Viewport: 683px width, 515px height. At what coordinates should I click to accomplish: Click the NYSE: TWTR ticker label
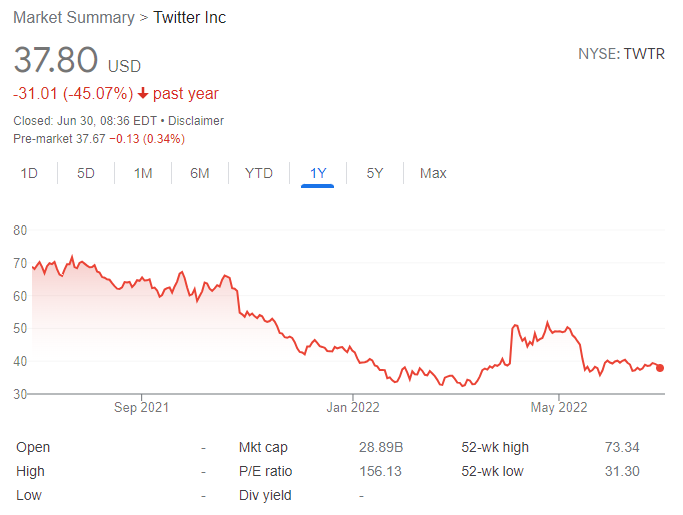tap(621, 53)
